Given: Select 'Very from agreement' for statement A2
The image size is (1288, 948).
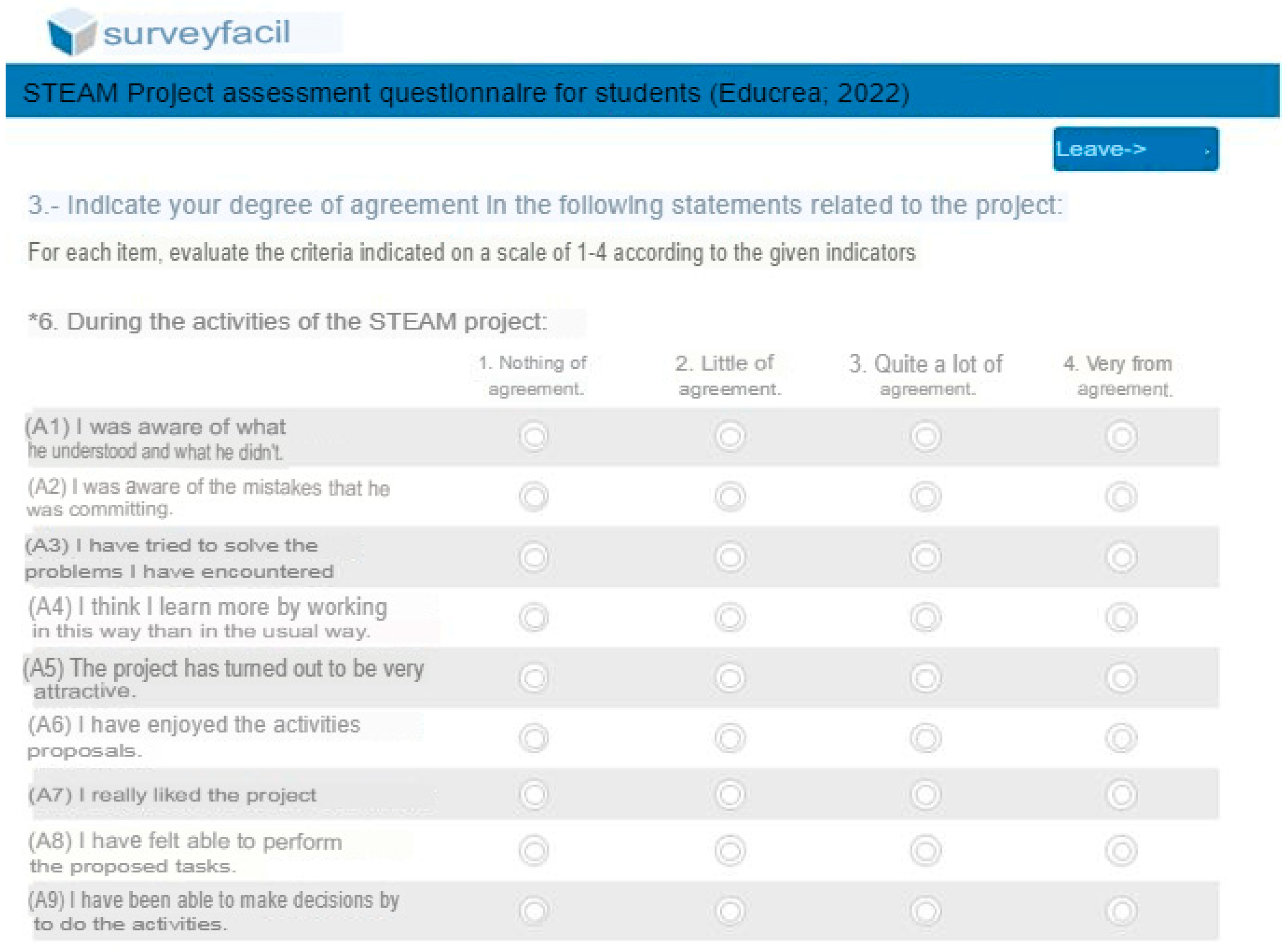Looking at the screenshot, I should click(1121, 496).
